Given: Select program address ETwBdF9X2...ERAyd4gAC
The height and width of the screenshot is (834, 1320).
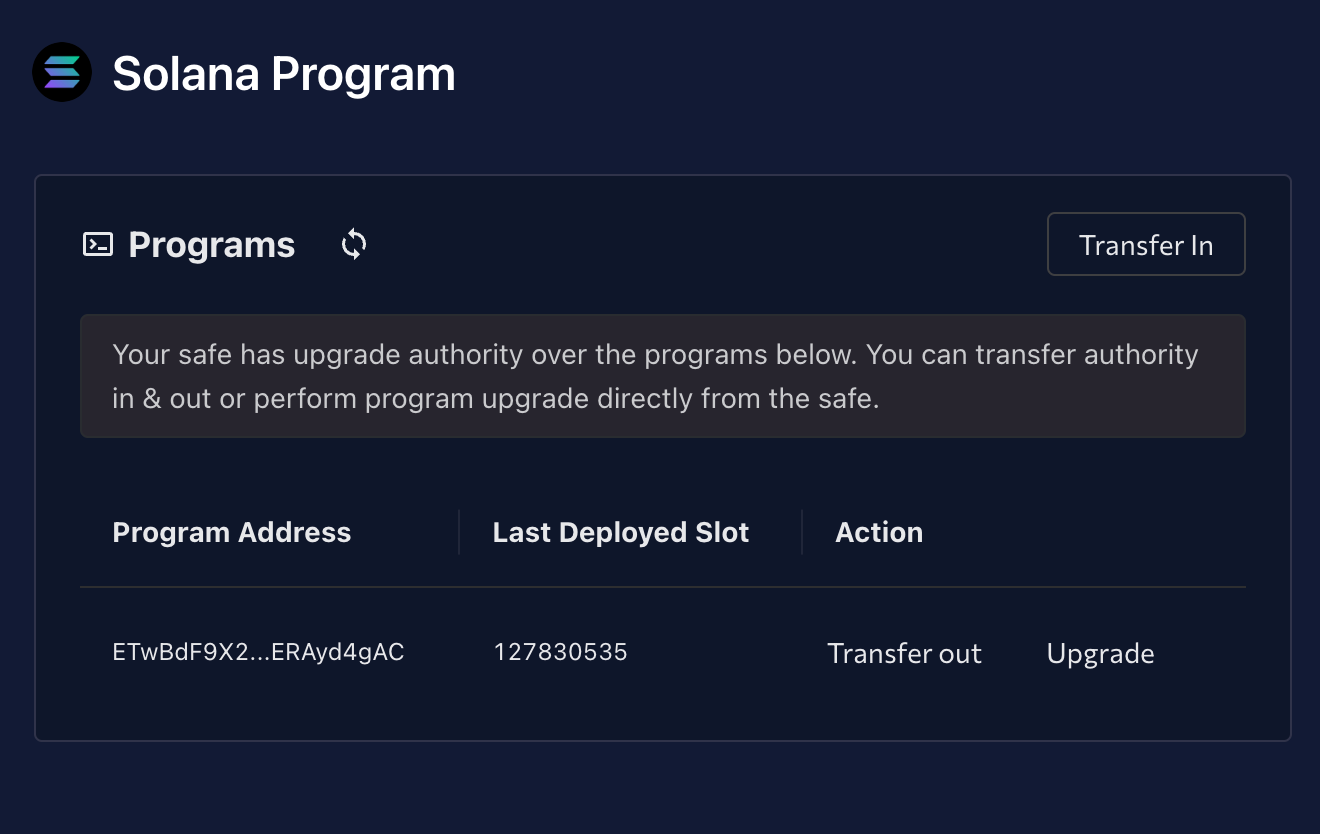Looking at the screenshot, I should pos(258,652).
